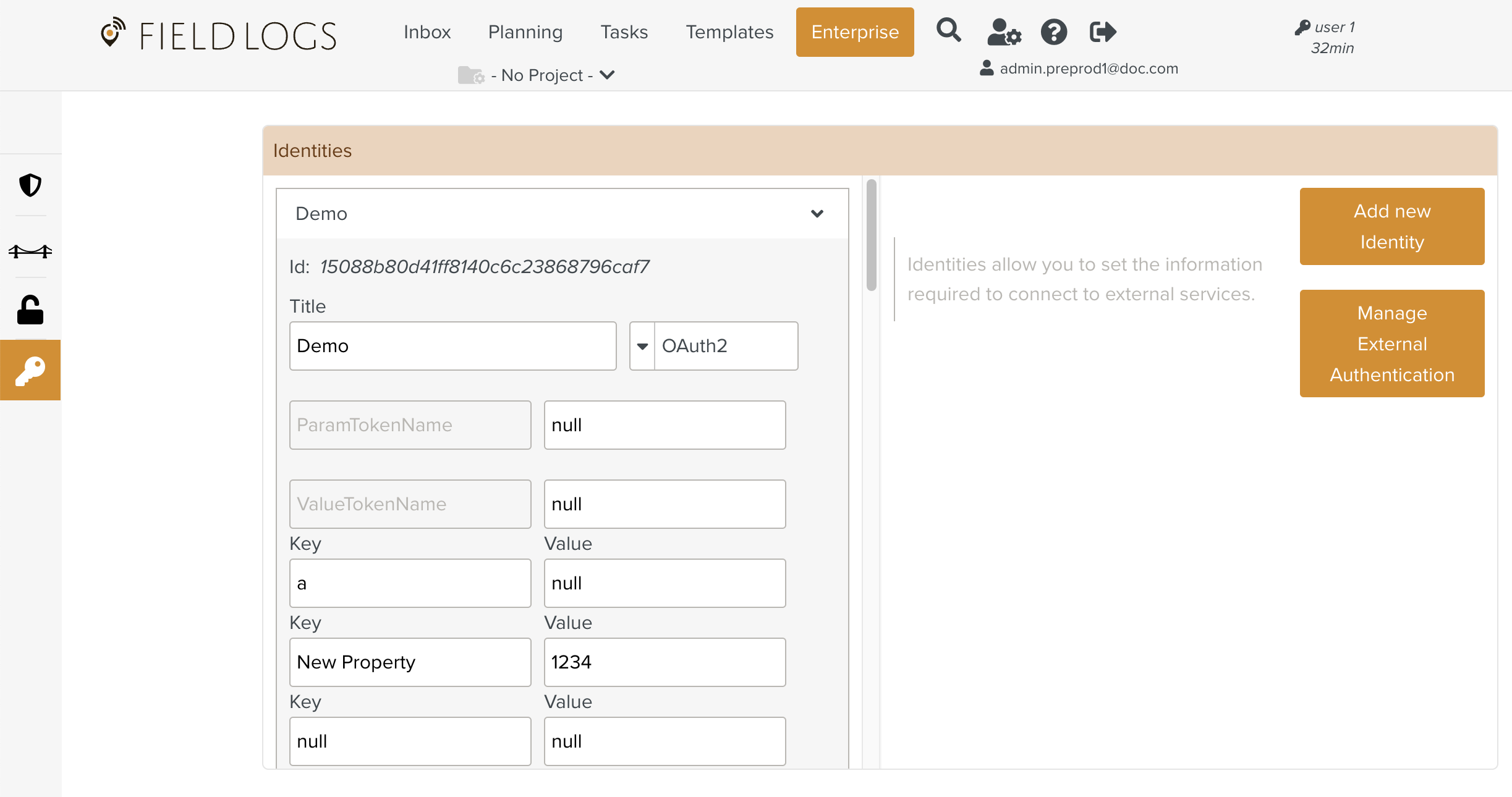Click the unlocked padlock sidebar icon
The image size is (1512, 797).
point(30,310)
